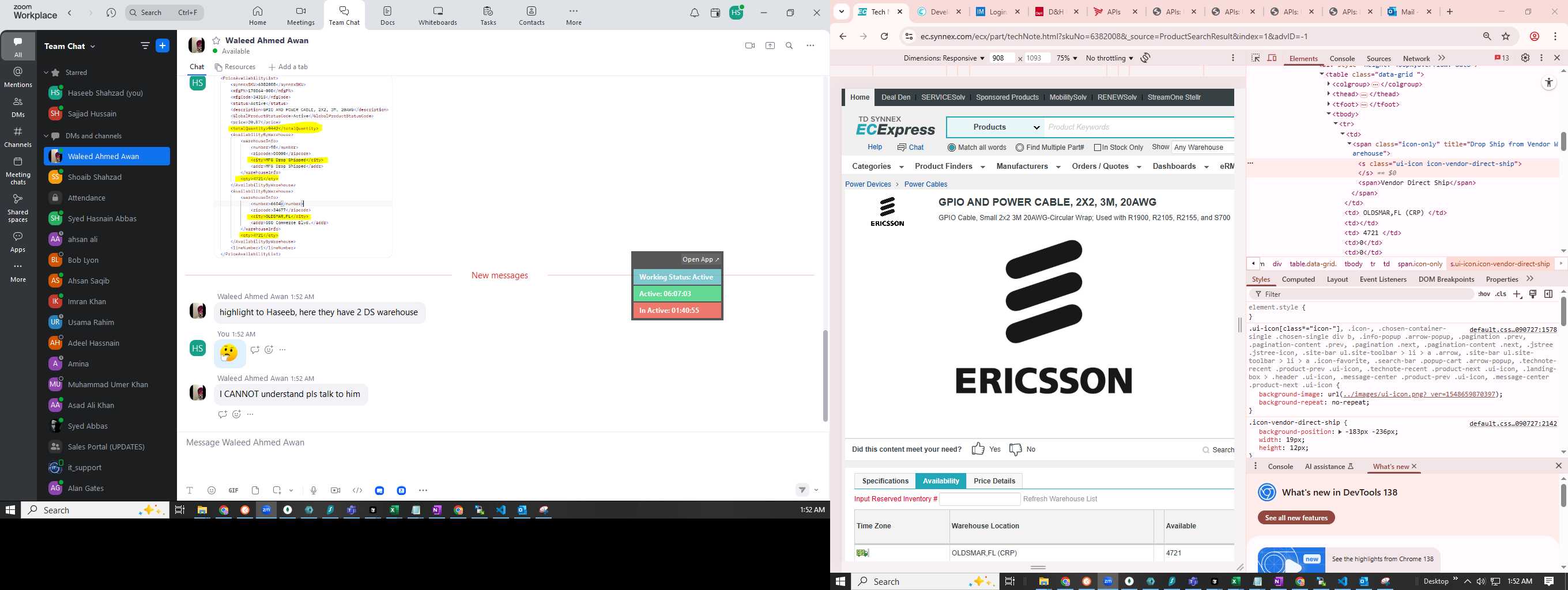Rotate the responsive viewport in DevTools
This screenshot has height=590, width=1568.
(1145, 58)
